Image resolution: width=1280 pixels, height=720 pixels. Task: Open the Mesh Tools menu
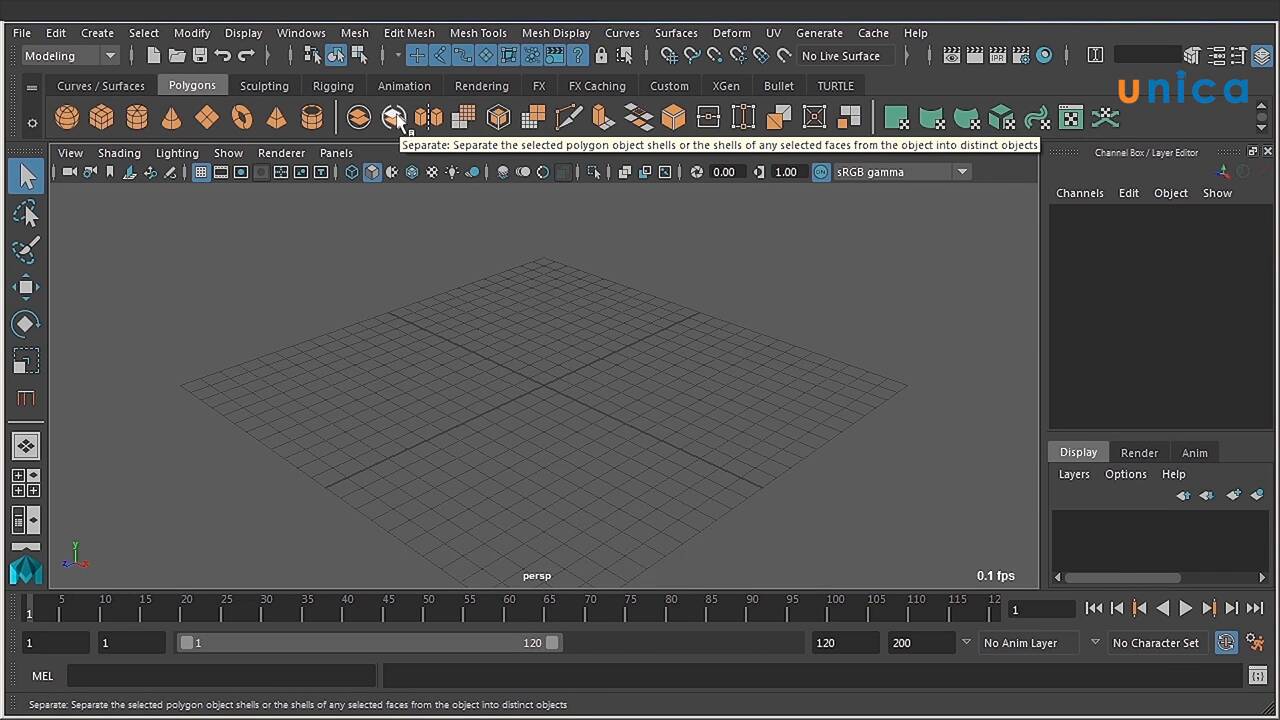coord(477,33)
